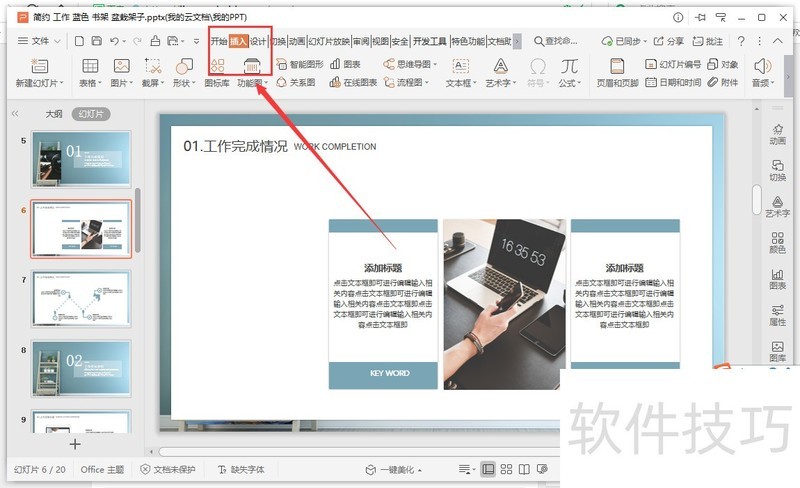Switch to the 动画 Animation tab
Image resolution: width=800 pixels, height=488 pixels.
[x=297, y=41]
